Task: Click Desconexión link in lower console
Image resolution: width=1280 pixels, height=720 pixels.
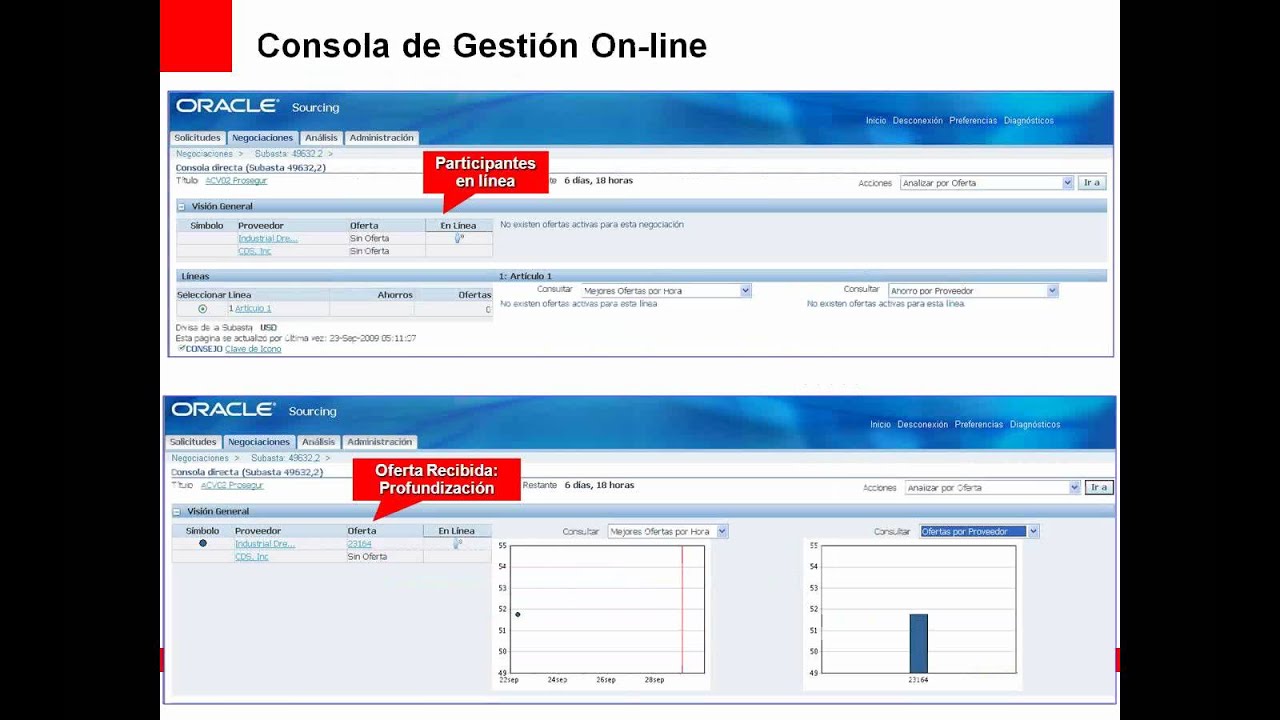Action: click(922, 425)
